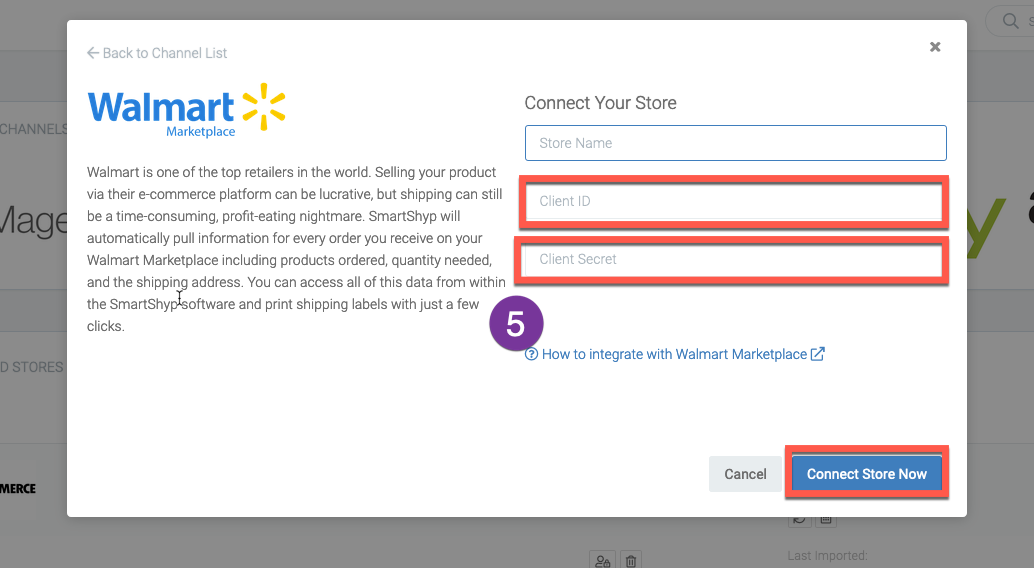This screenshot has width=1034, height=568.
Task: Click the Walmart Marketplace logo
Action: coord(187,110)
